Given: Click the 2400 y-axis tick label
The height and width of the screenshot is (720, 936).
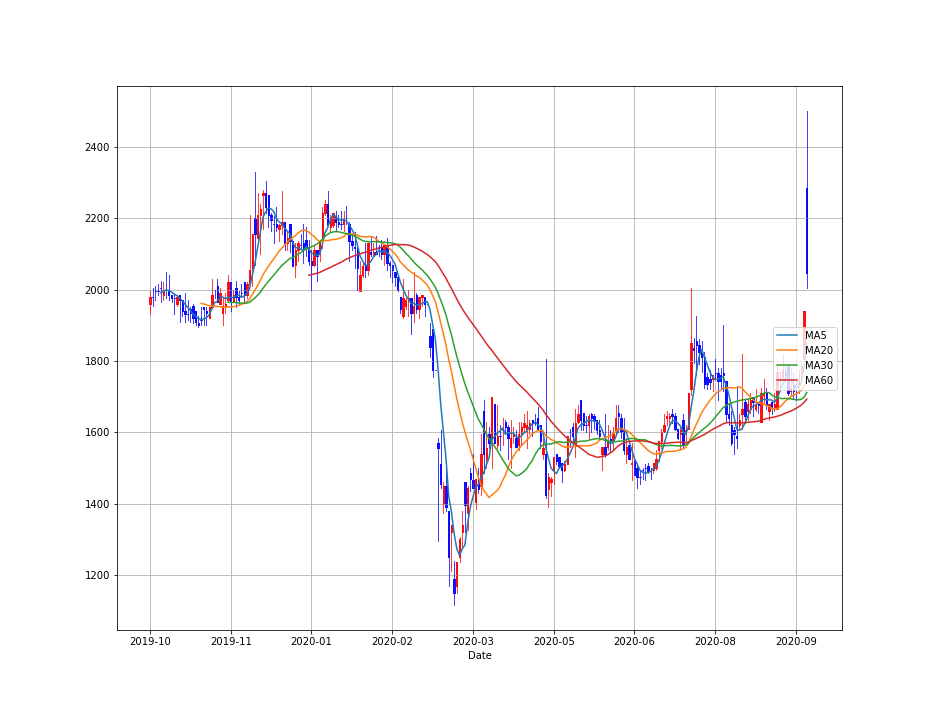Looking at the screenshot, I should pos(97,147).
